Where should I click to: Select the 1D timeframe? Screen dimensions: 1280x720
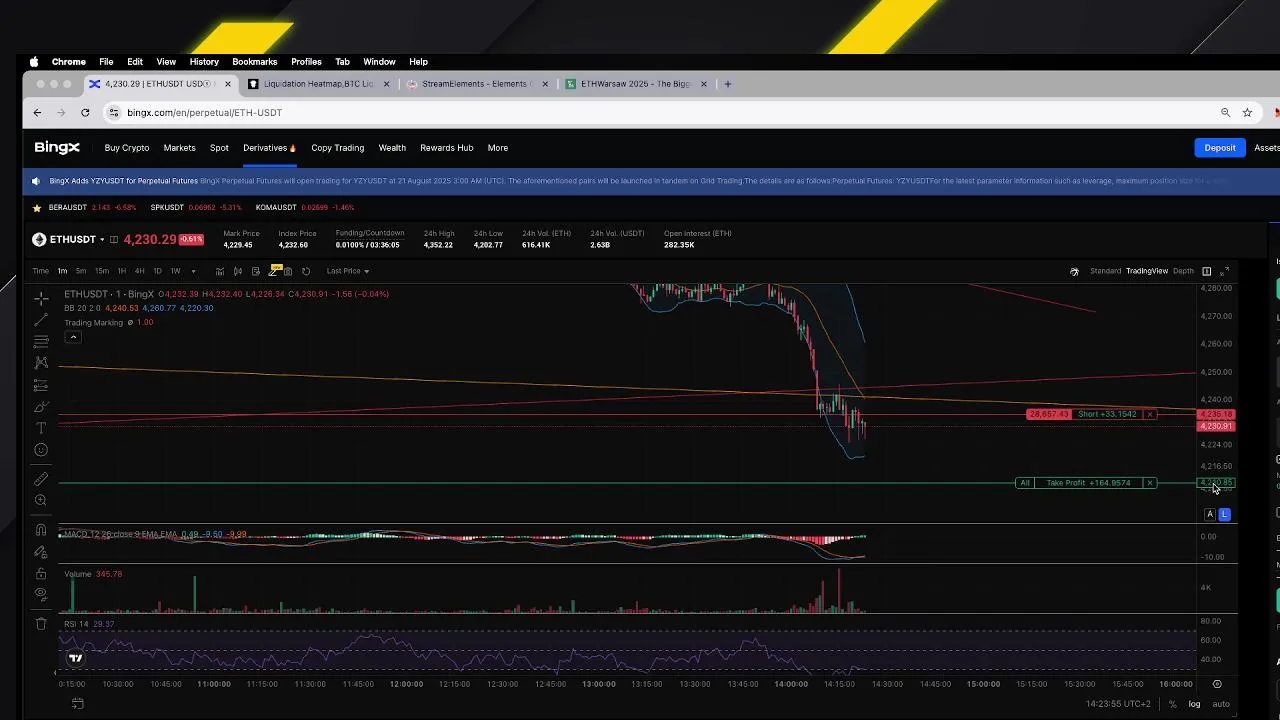click(x=157, y=271)
